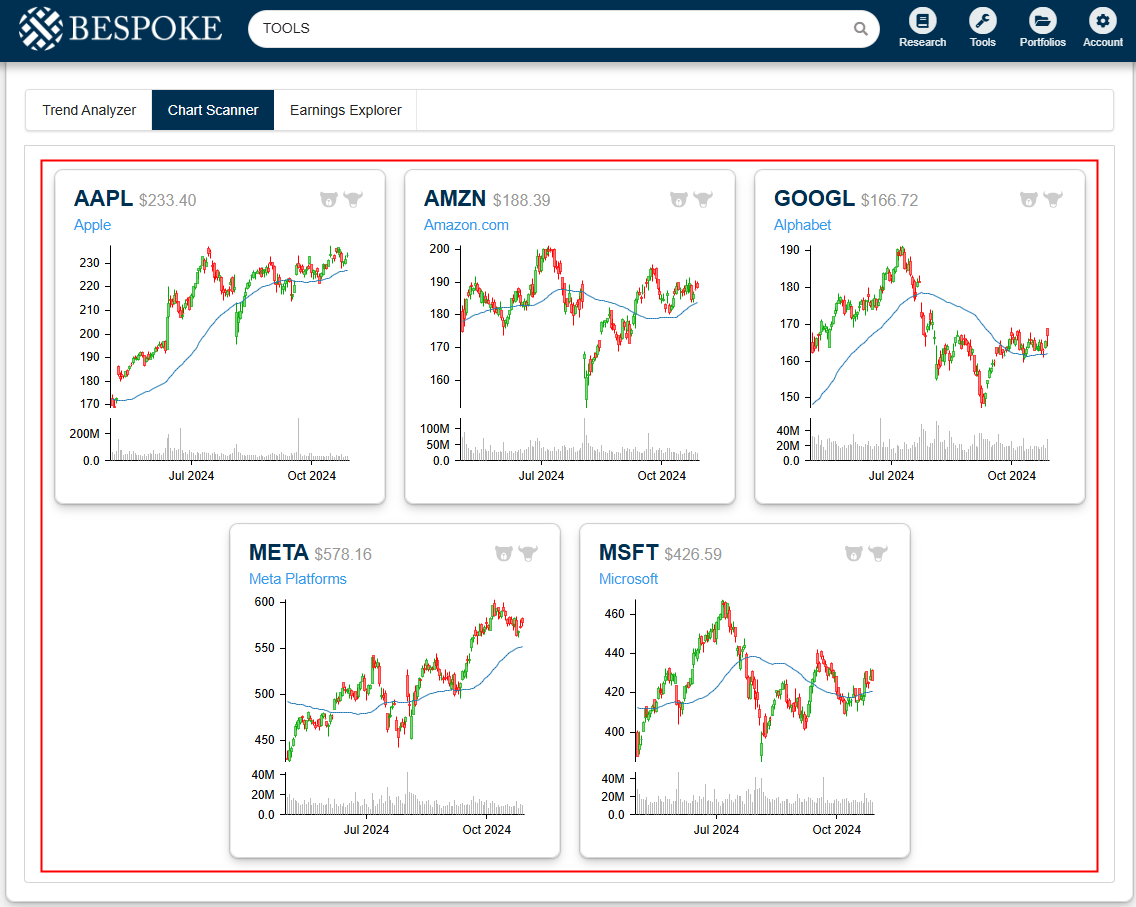Click the bull icon on the AAPL card
Screen dimensions: 1136x907
[353, 199]
